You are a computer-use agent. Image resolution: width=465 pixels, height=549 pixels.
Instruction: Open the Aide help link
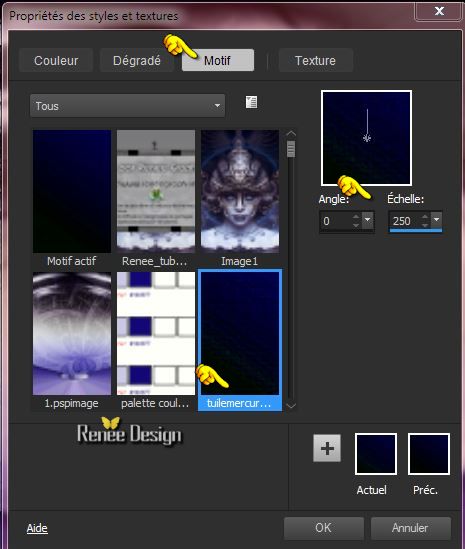37,528
